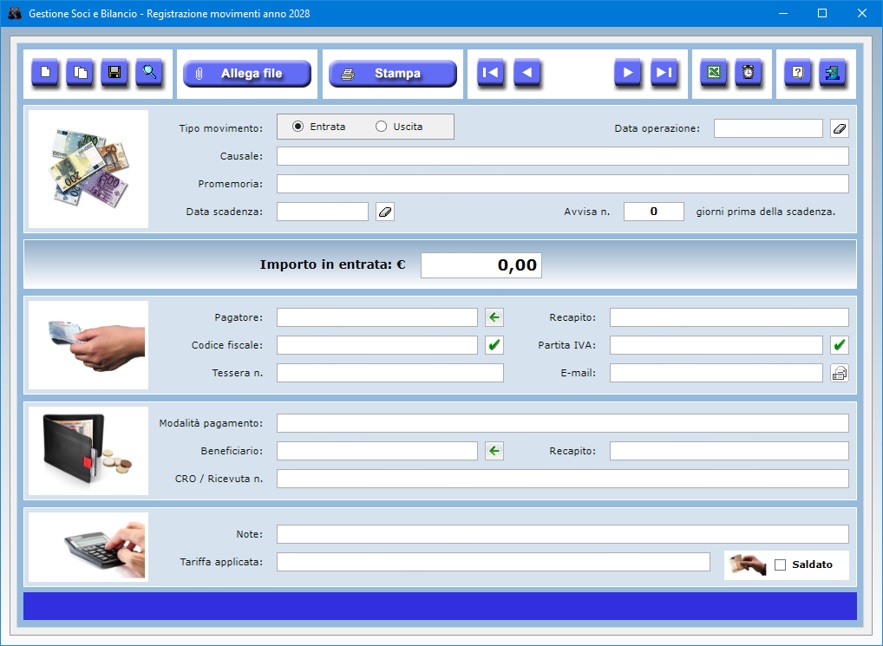Click the Importo in entrata amount field

point(481,265)
